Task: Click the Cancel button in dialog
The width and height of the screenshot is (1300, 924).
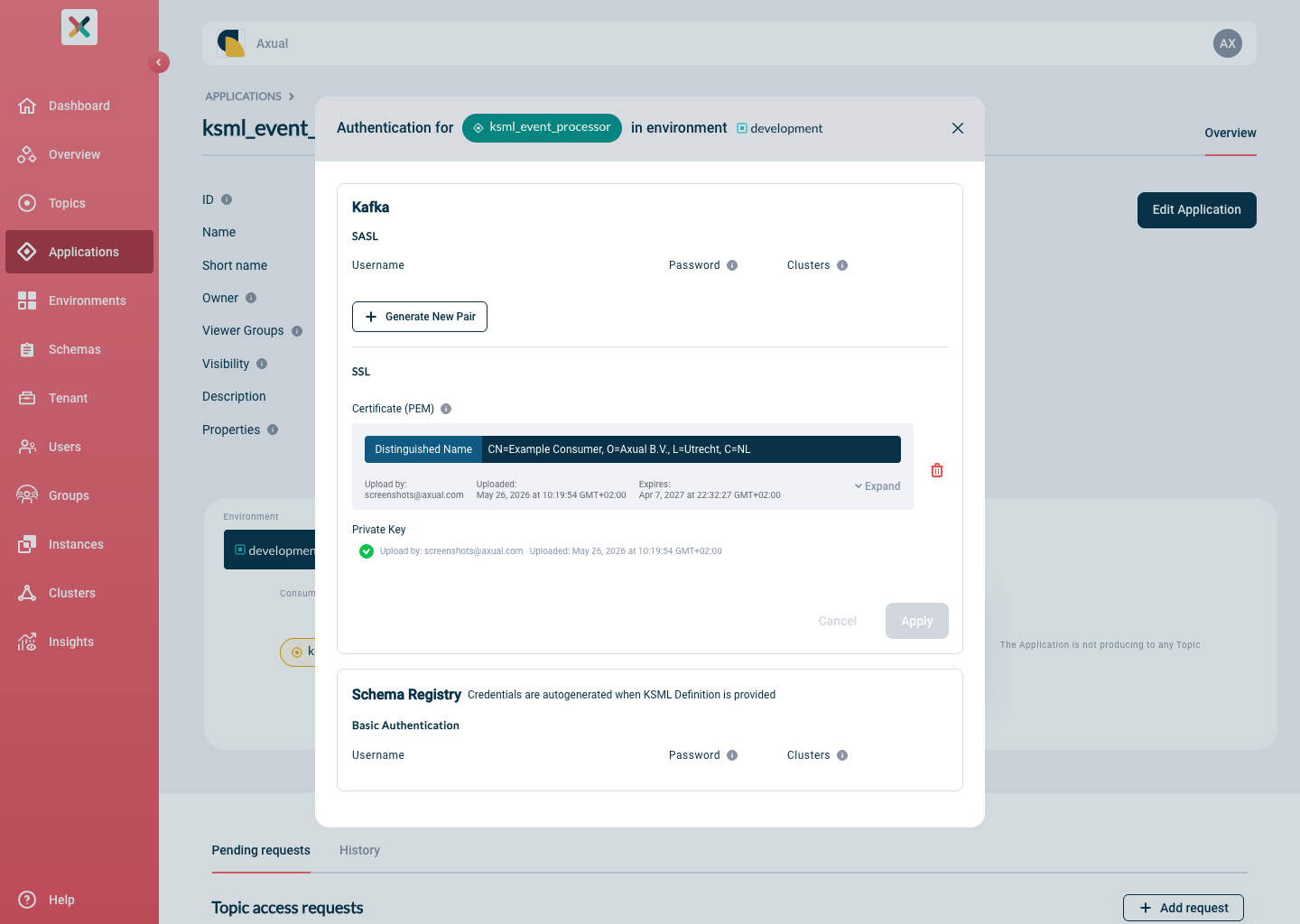Action: (838, 621)
